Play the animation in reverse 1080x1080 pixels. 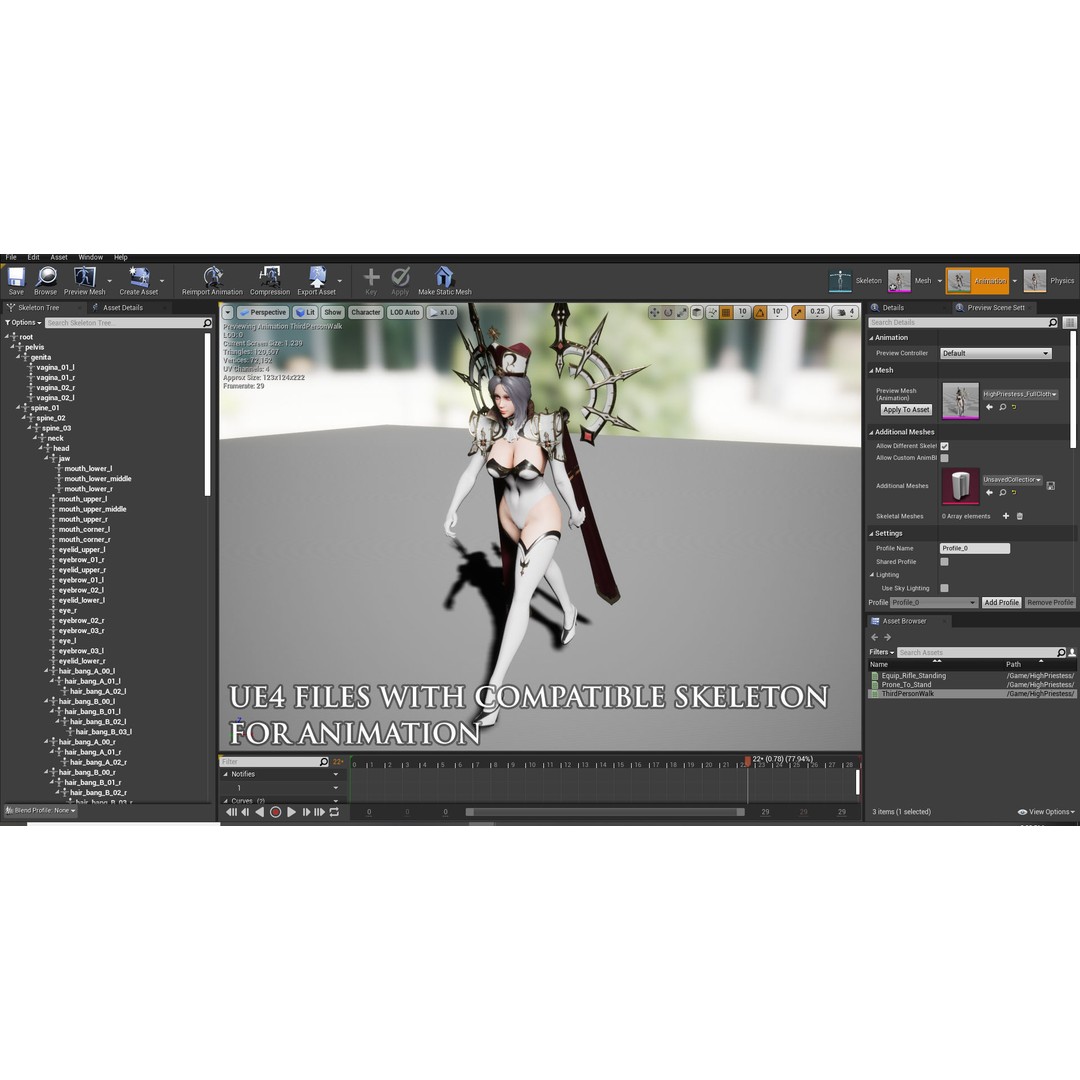click(x=260, y=812)
